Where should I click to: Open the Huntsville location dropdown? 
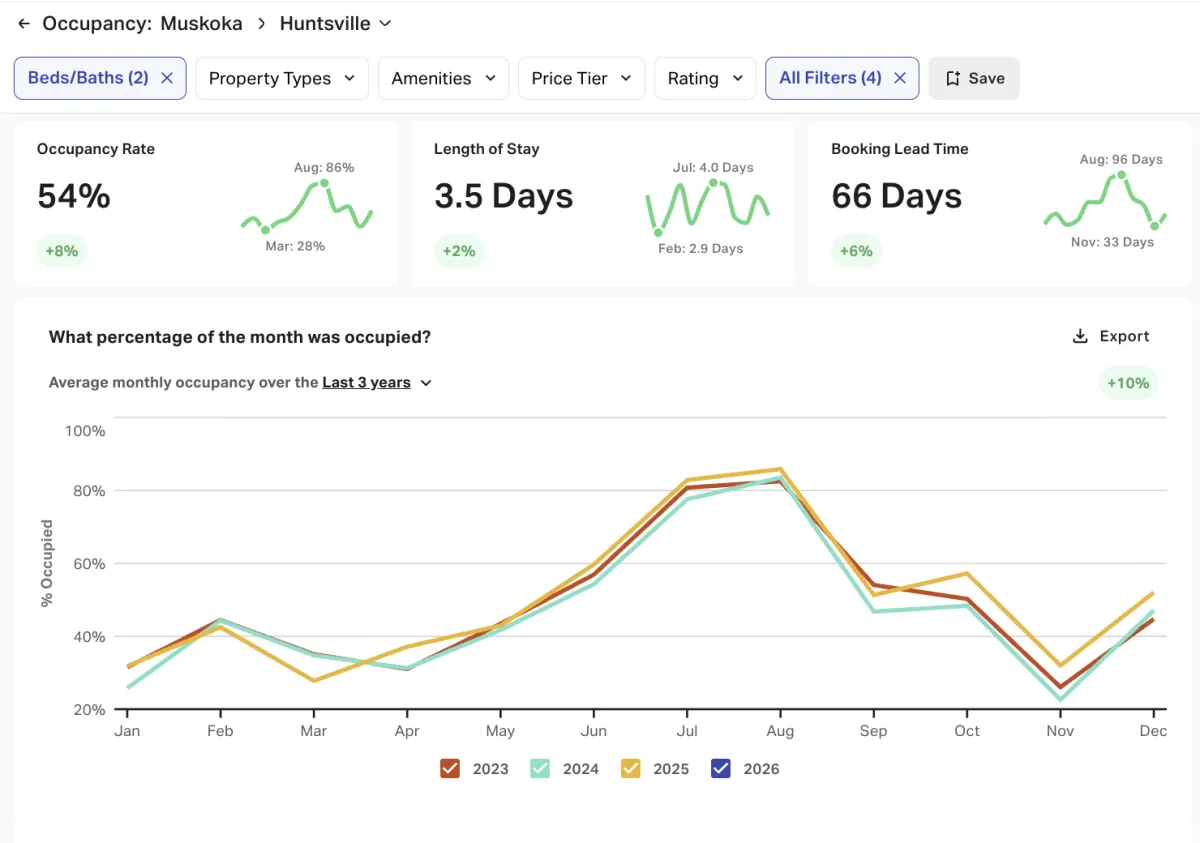point(335,23)
